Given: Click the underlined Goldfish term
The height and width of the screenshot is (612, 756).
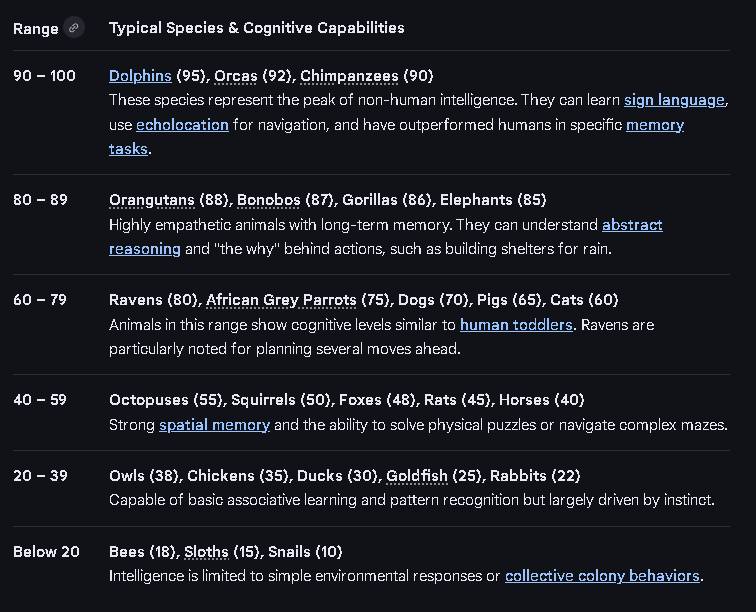Looking at the screenshot, I should (417, 476).
